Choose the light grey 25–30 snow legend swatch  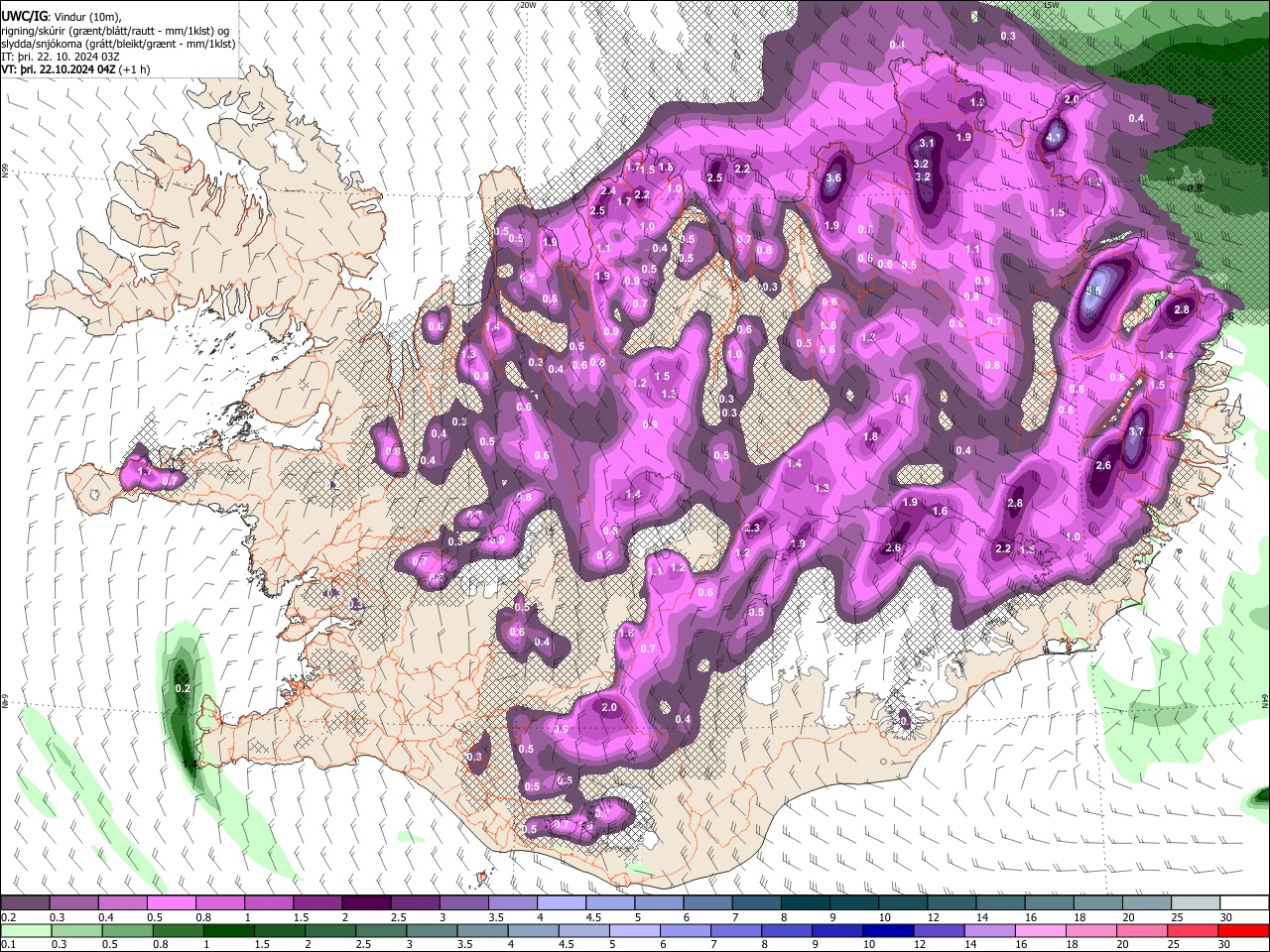pyautogui.click(x=1196, y=903)
